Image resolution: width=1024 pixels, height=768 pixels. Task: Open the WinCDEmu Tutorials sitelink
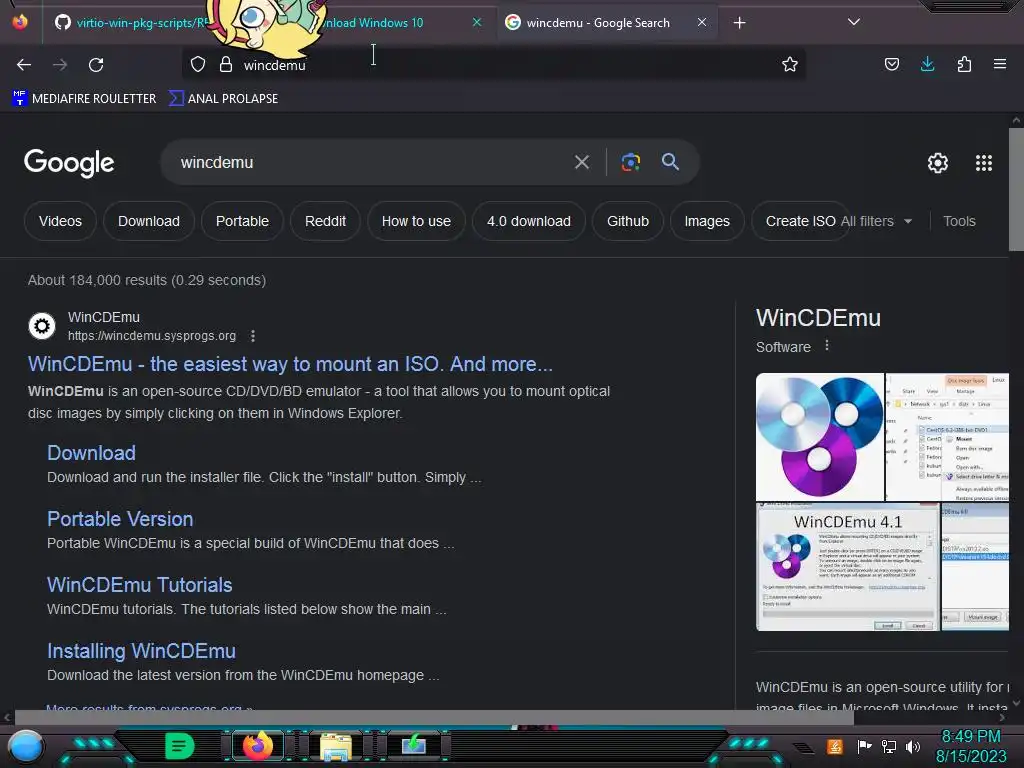click(140, 584)
